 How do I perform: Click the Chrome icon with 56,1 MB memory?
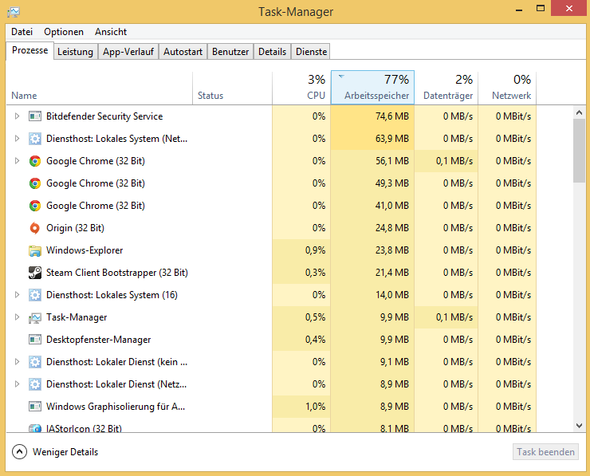click(x=35, y=161)
